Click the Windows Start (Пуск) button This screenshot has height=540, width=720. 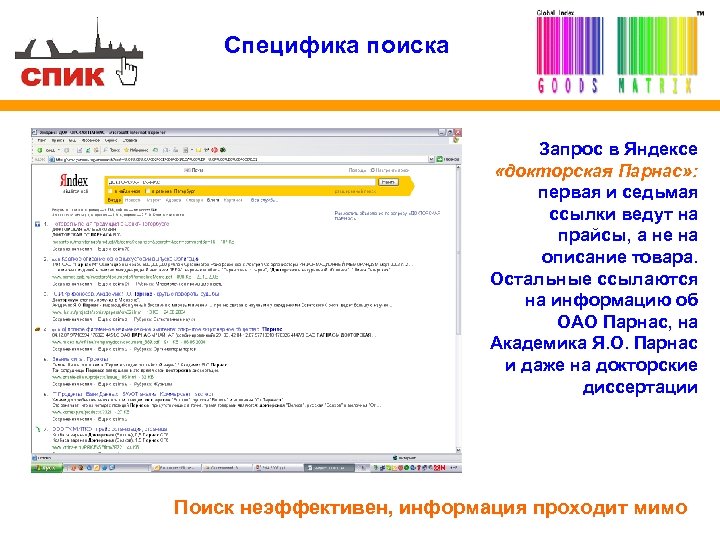[x=46, y=468]
